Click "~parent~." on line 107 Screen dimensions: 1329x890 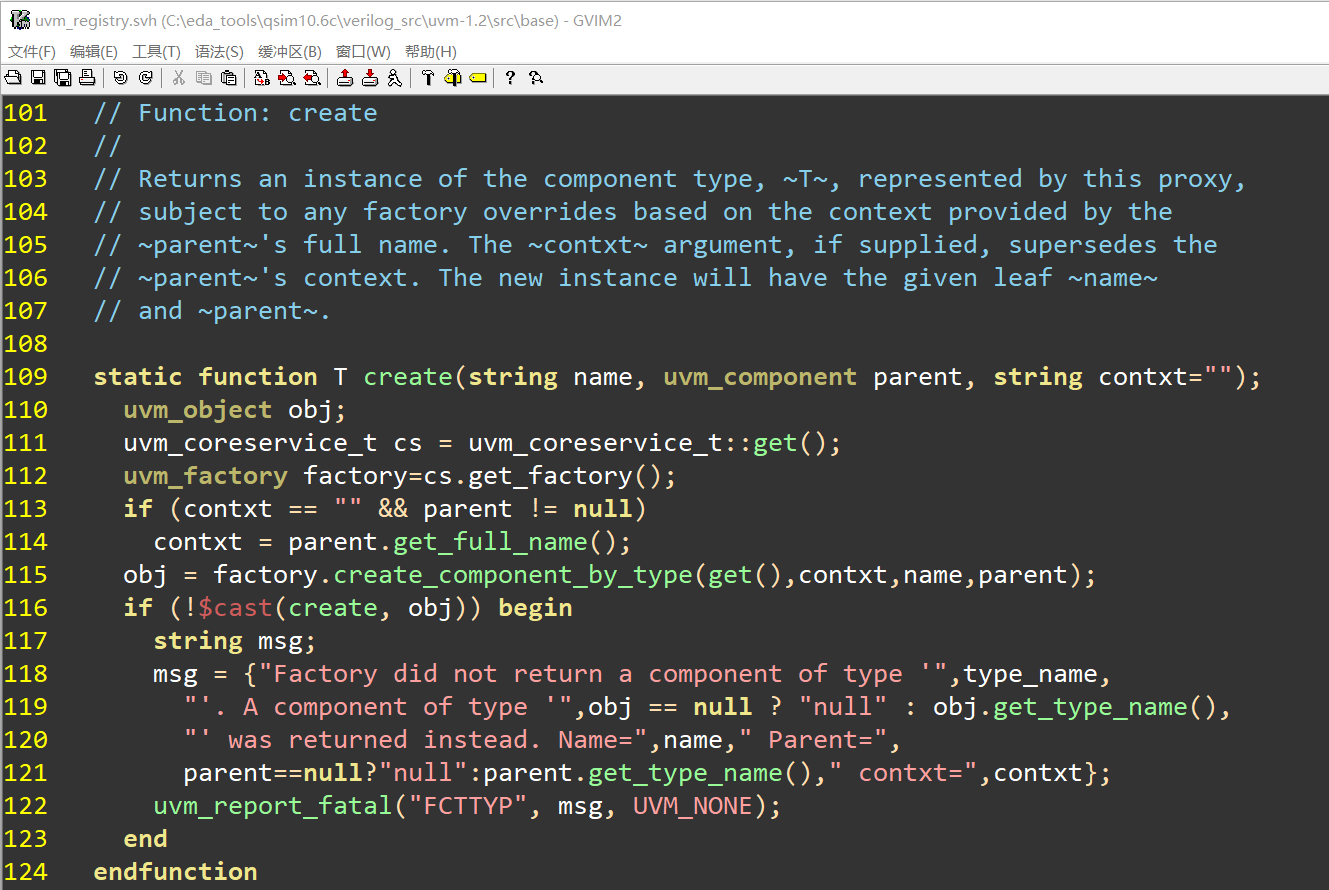[x=265, y=311]
